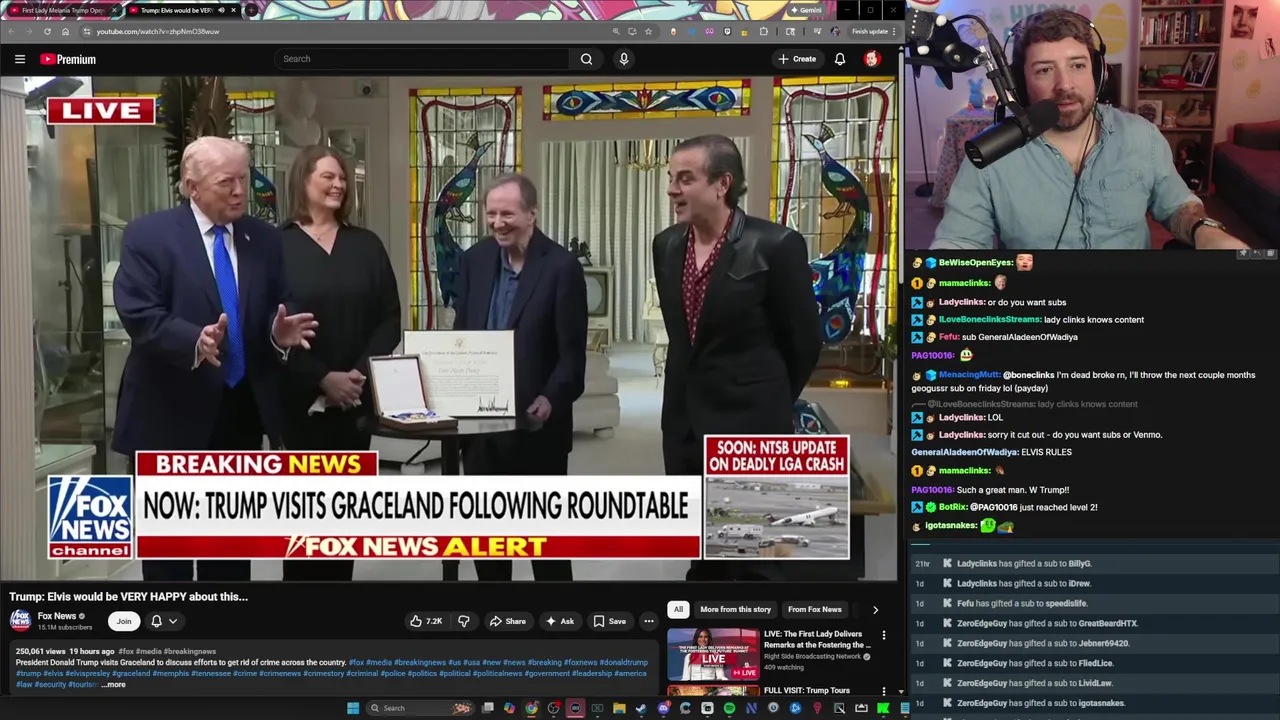Open the YouTube account avatar menu
Image resolution: width=1280 pixels, height=720 pixels.
(x=872, y=59)
